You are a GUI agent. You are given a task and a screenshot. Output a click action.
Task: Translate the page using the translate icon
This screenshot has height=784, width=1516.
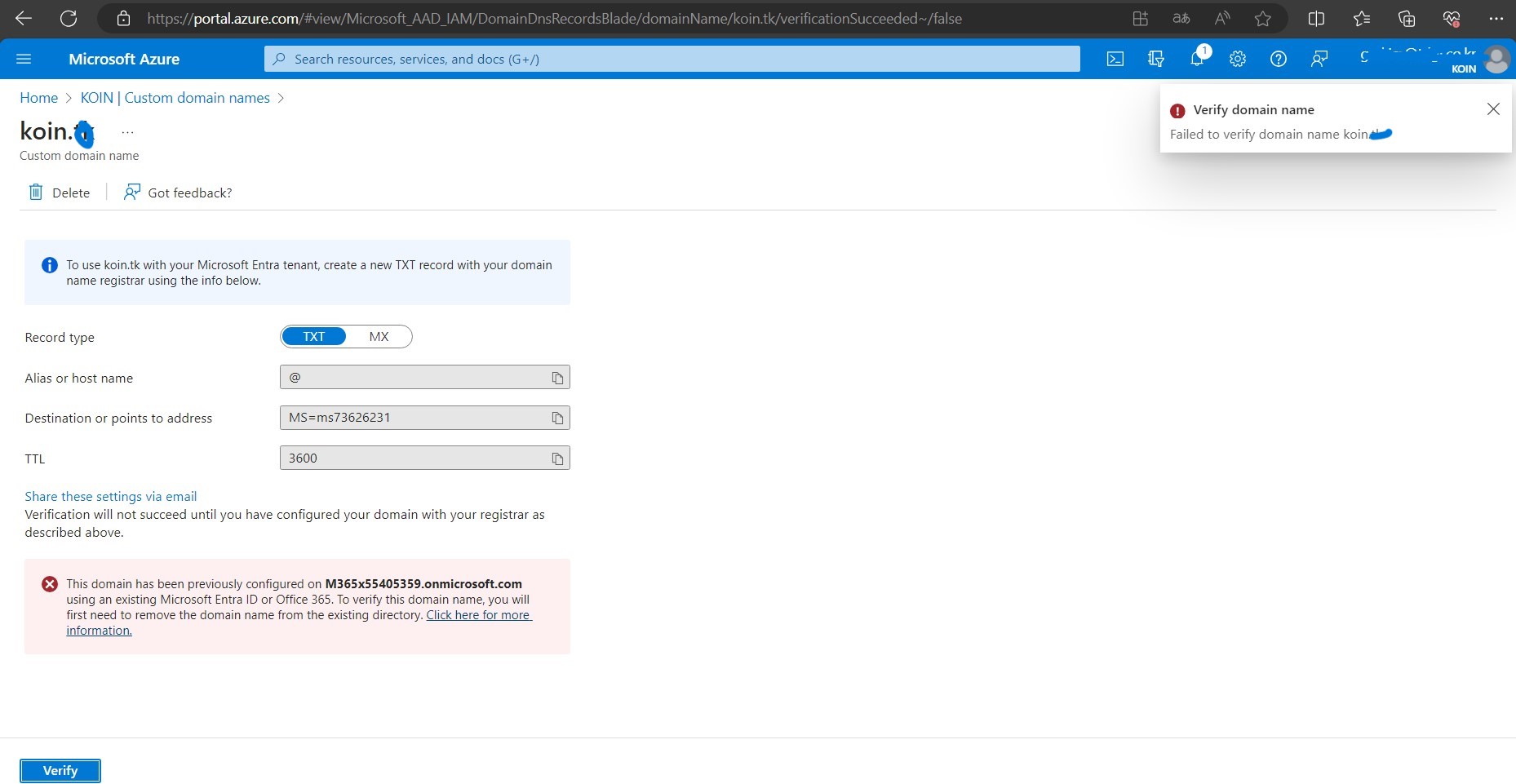click(x=1181, y=18)
